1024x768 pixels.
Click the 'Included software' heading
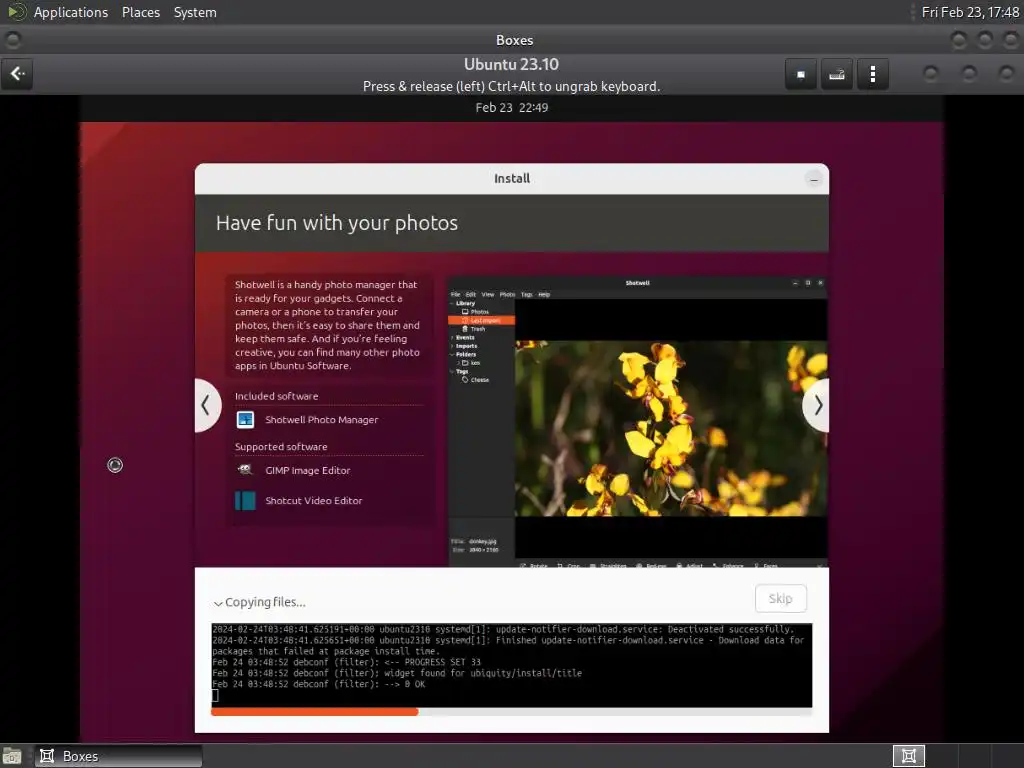276,396
